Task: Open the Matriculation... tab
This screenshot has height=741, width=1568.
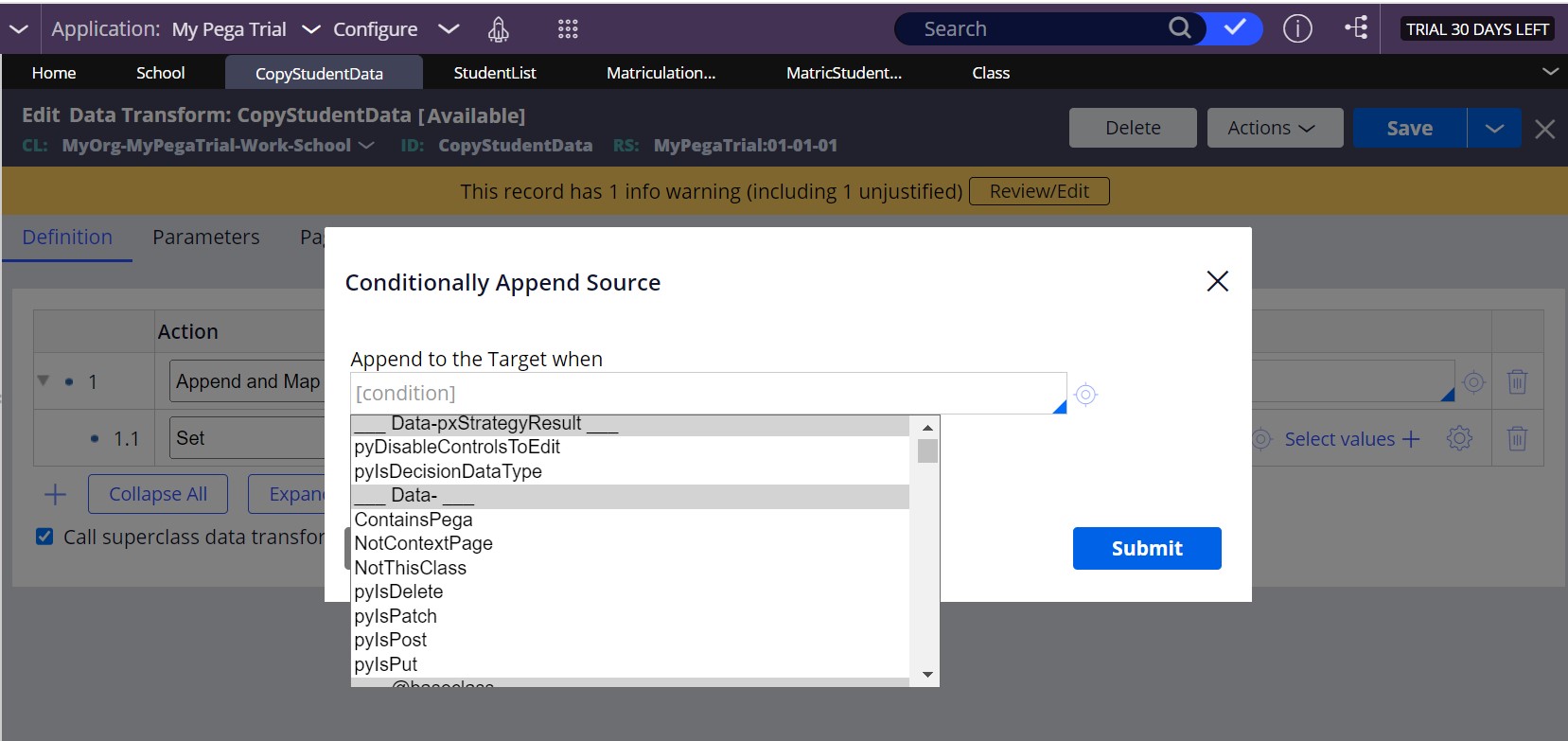Action: tap(661, 73)
